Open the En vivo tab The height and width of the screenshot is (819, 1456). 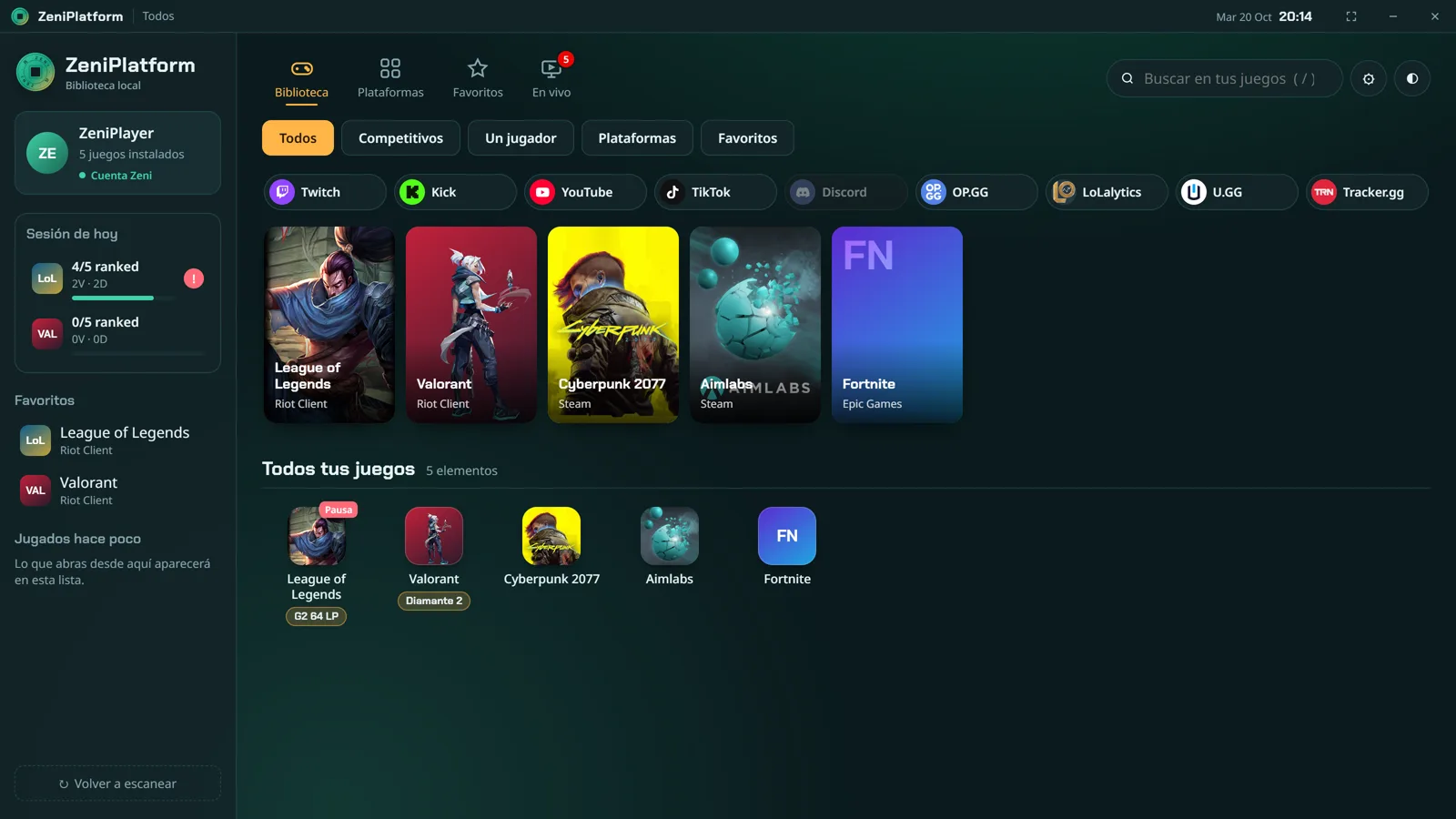(x=551, y=79)
